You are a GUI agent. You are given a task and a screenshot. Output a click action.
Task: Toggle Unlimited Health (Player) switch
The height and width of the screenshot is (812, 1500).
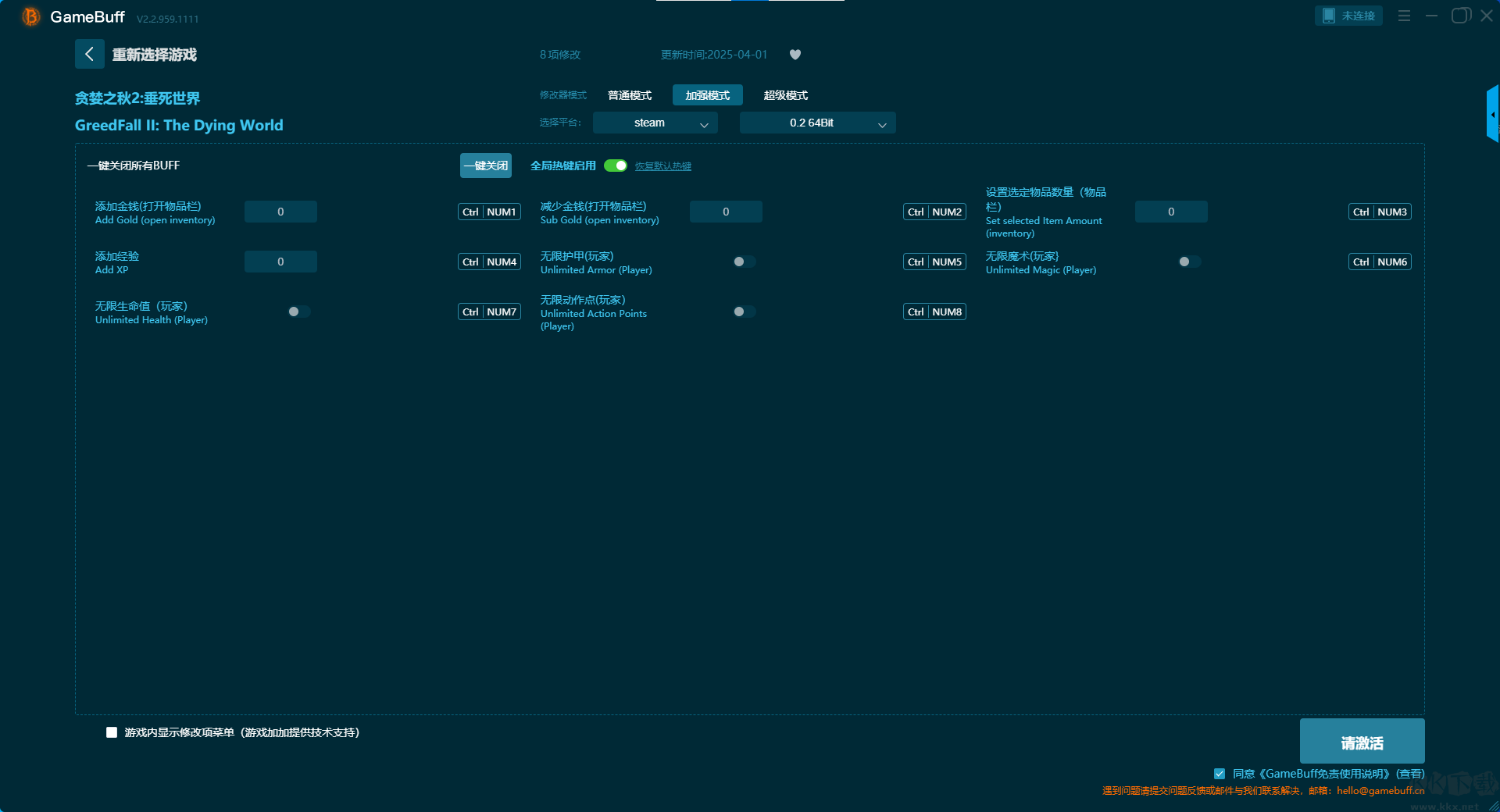(x=298, y=312)
